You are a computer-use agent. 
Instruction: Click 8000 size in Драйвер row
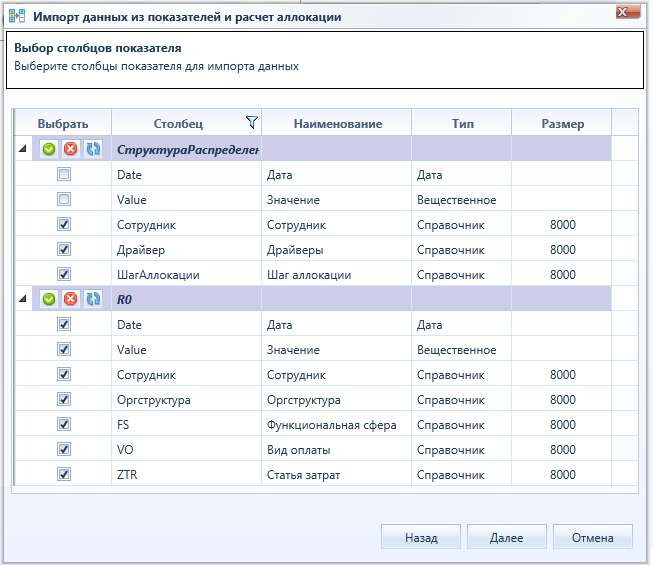563,249
